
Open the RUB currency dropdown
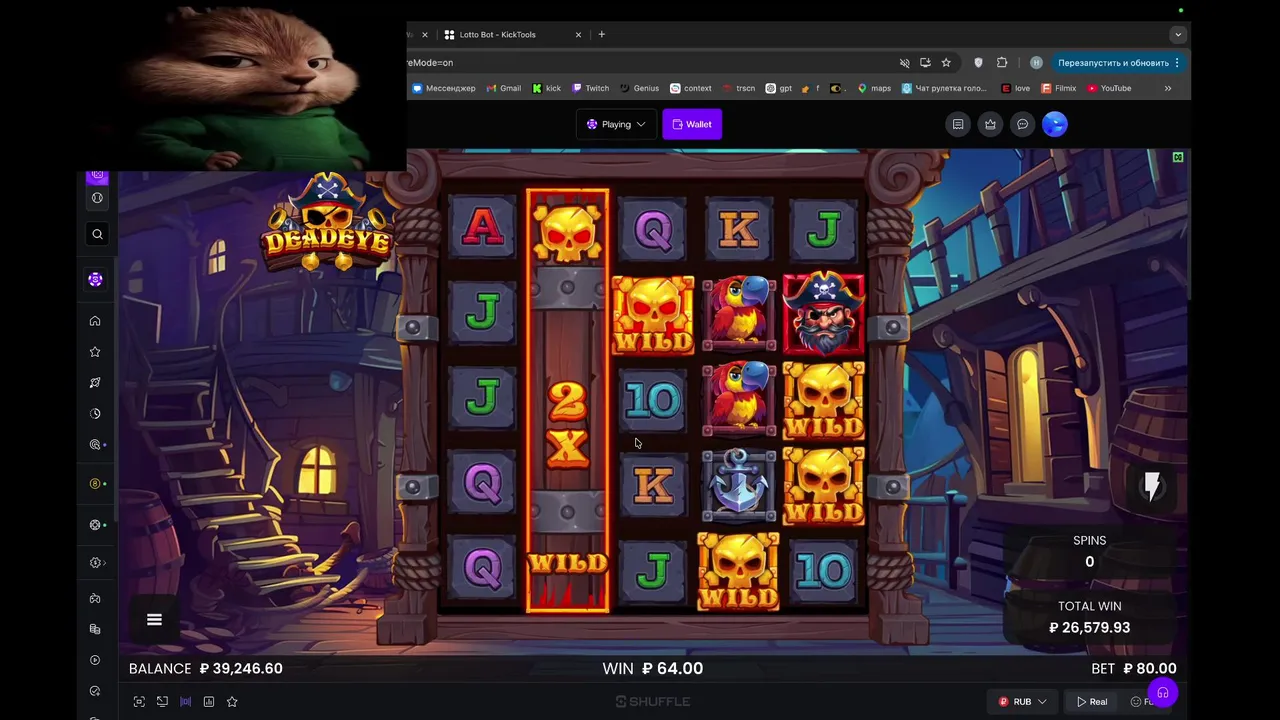pos(1022,702)
